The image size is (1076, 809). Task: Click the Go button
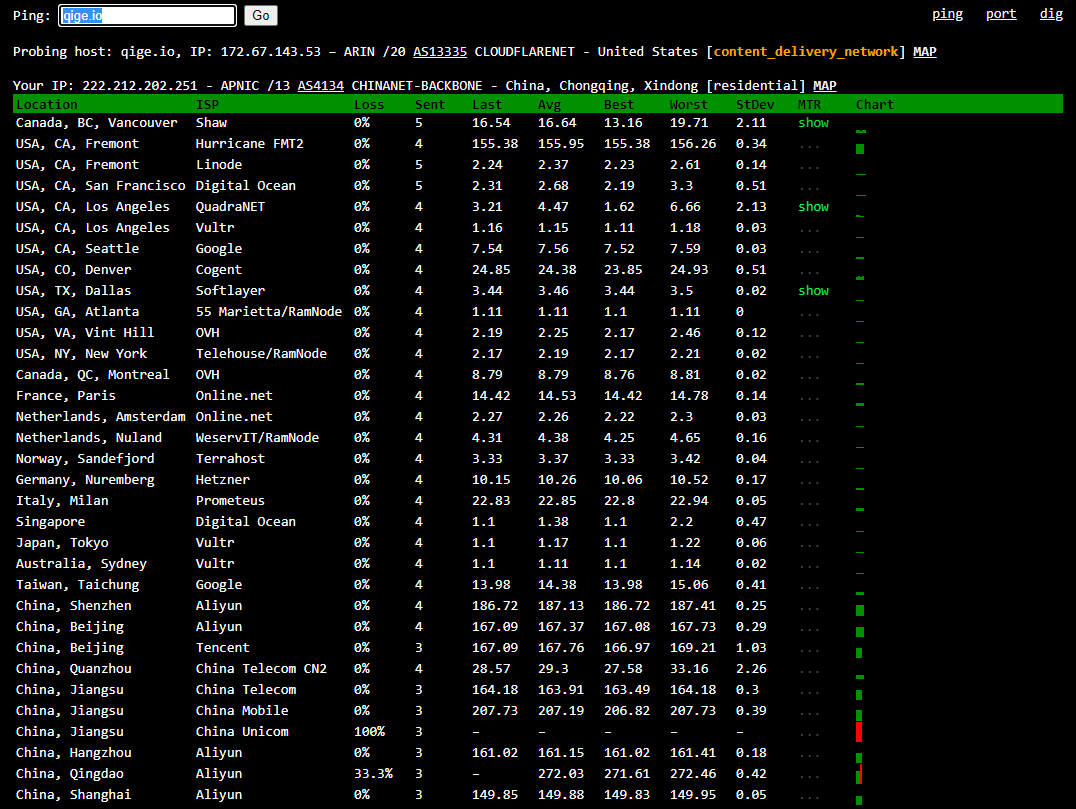coord(261,15)
